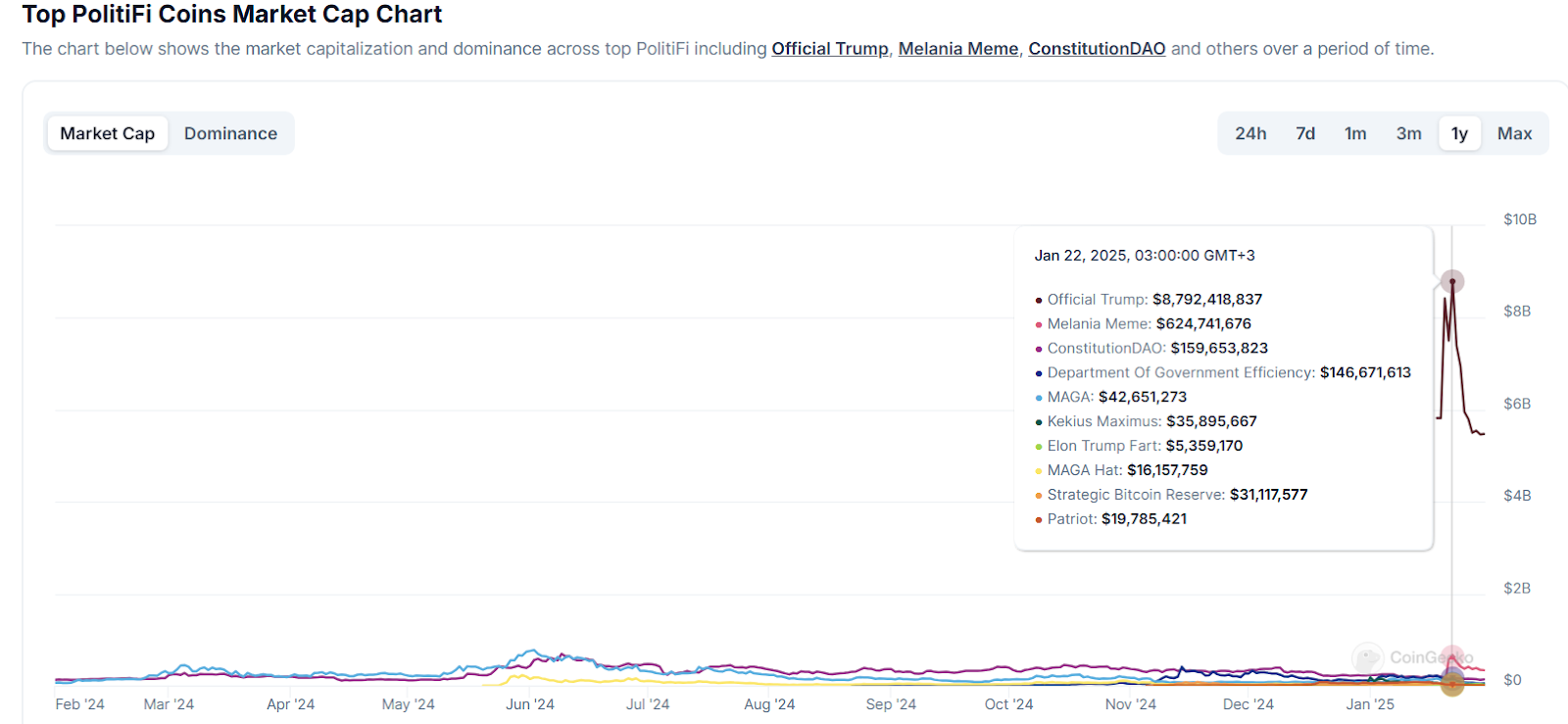This screenshot has width=1568, height=724.
Task: Click the Aug '24 x-axis label
Action: click(769, 704)
